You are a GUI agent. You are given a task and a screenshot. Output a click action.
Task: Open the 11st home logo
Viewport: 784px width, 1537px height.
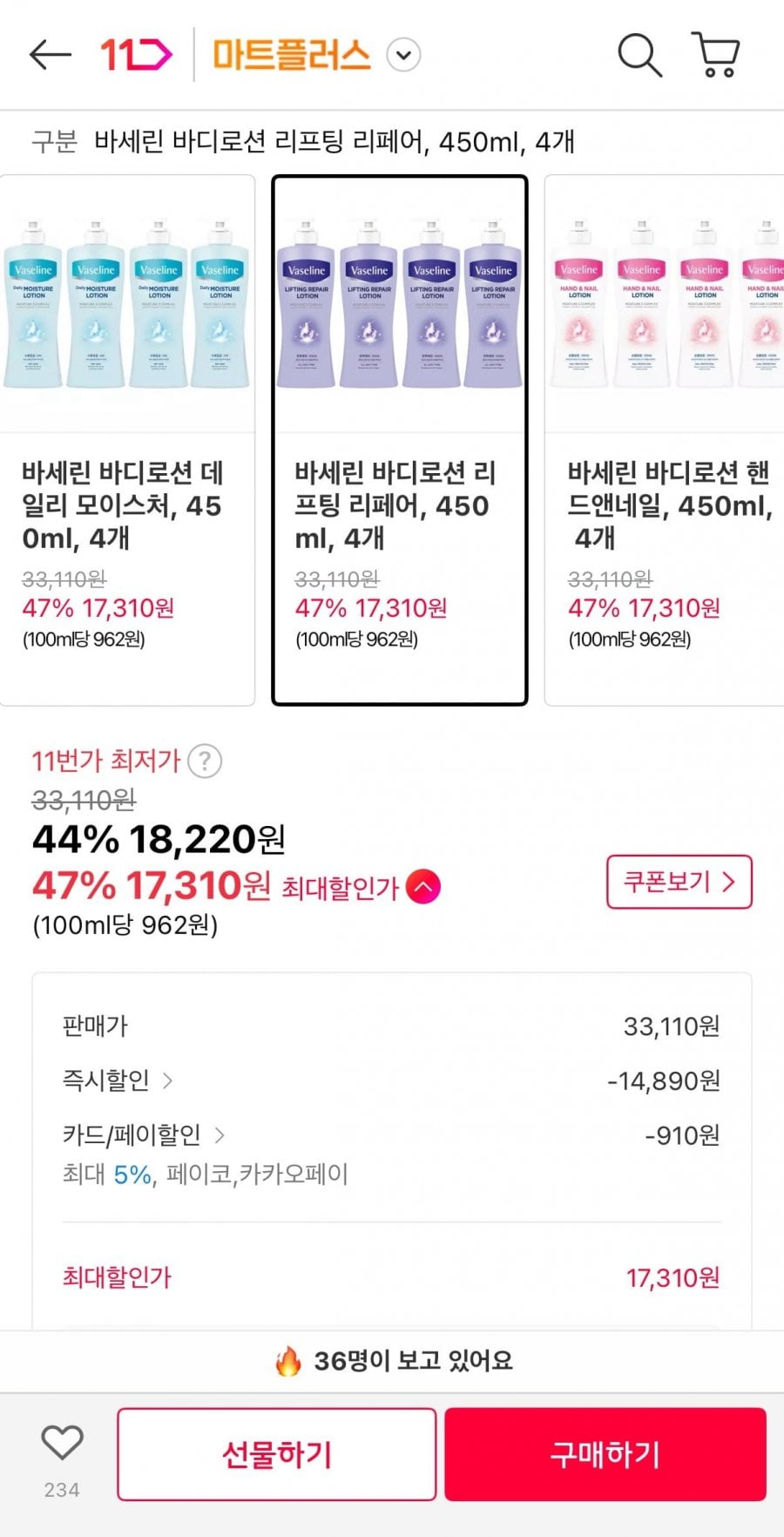point(136,55)
